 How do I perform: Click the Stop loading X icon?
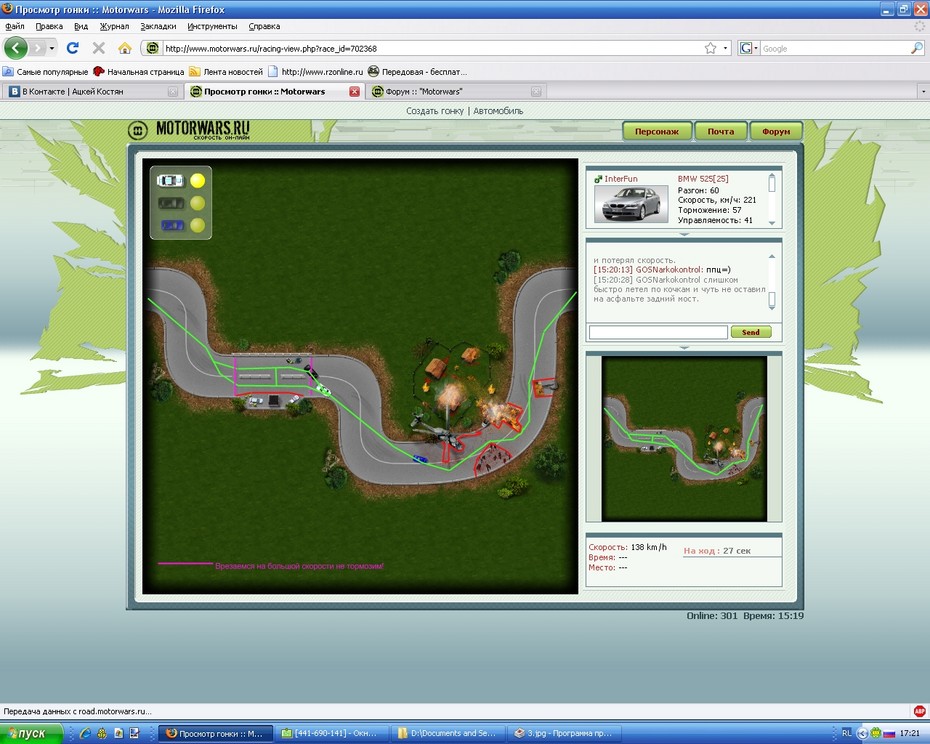99,48
